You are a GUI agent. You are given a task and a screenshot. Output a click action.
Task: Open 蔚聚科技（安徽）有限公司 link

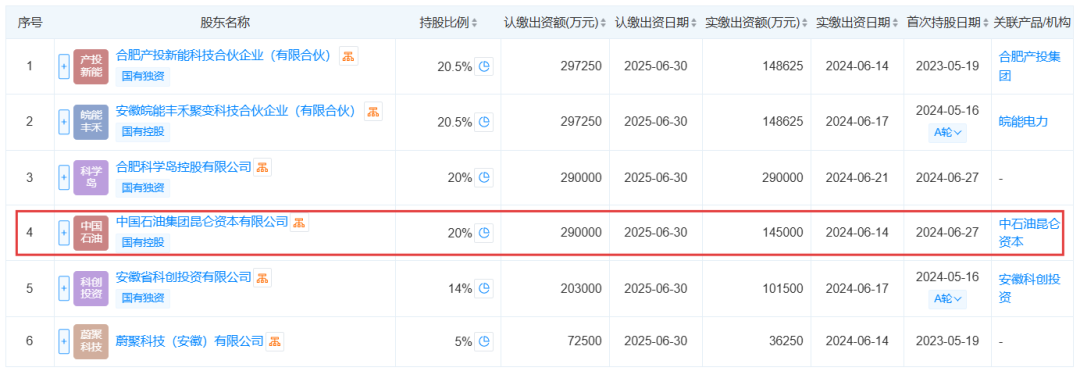[x=189, y=340]
